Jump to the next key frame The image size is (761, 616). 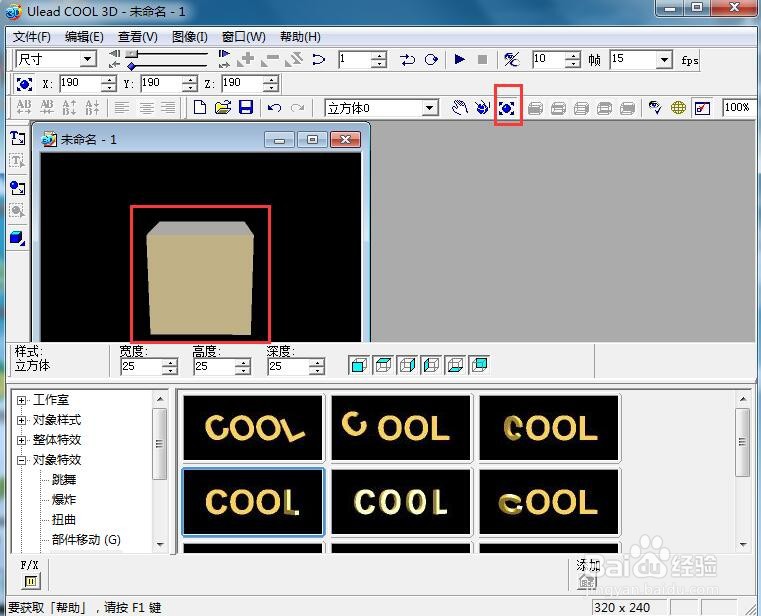pos(224,64)
